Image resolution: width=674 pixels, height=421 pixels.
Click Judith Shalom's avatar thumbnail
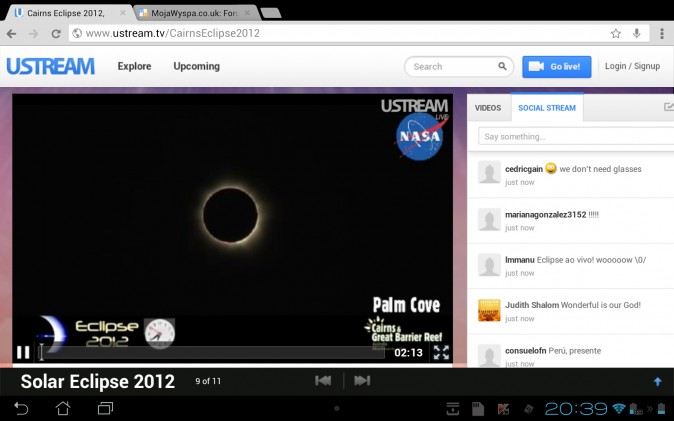tap(489, 310)
